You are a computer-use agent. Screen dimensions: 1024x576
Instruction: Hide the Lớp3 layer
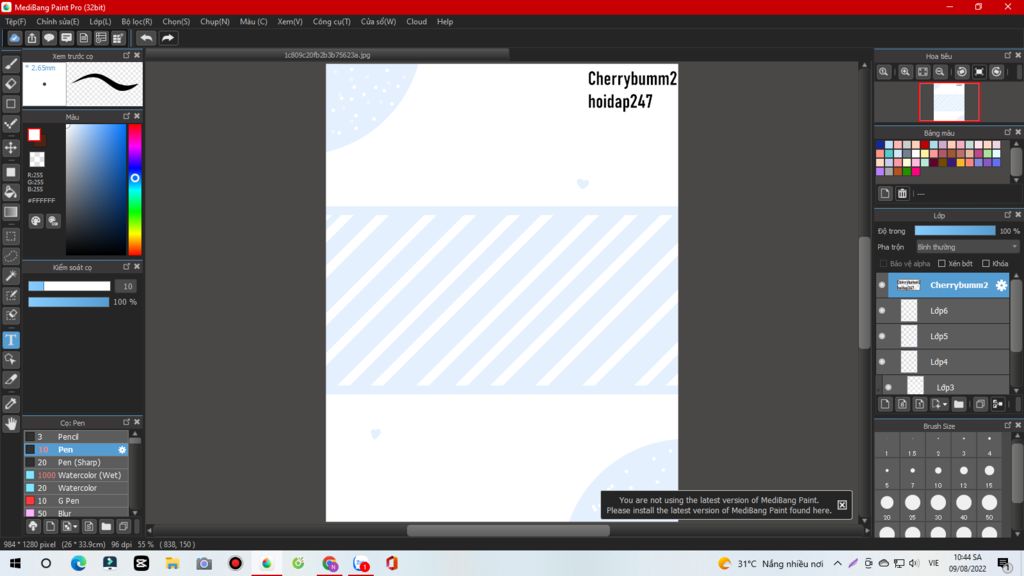coord(888,387)
